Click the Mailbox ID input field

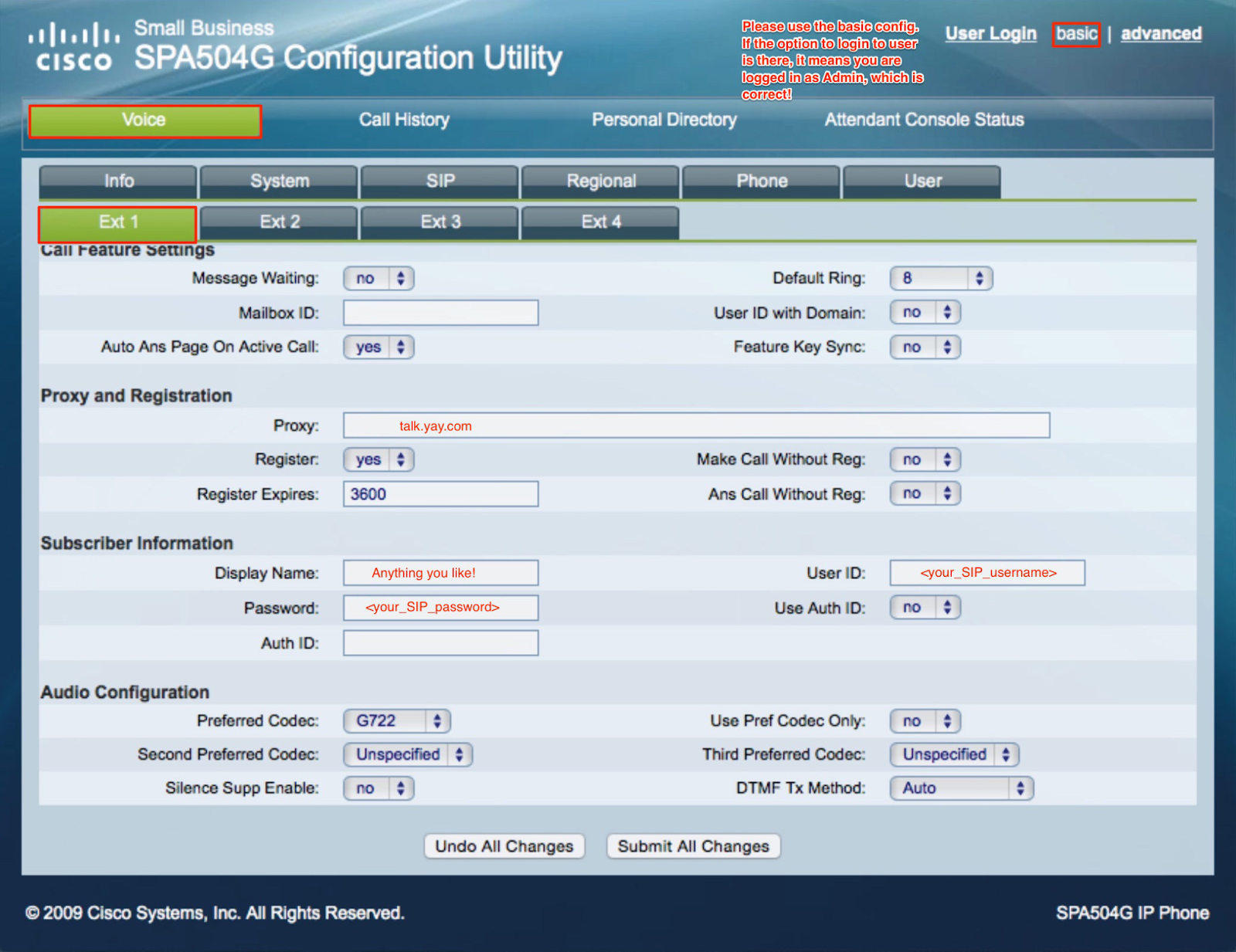[441, 313]
